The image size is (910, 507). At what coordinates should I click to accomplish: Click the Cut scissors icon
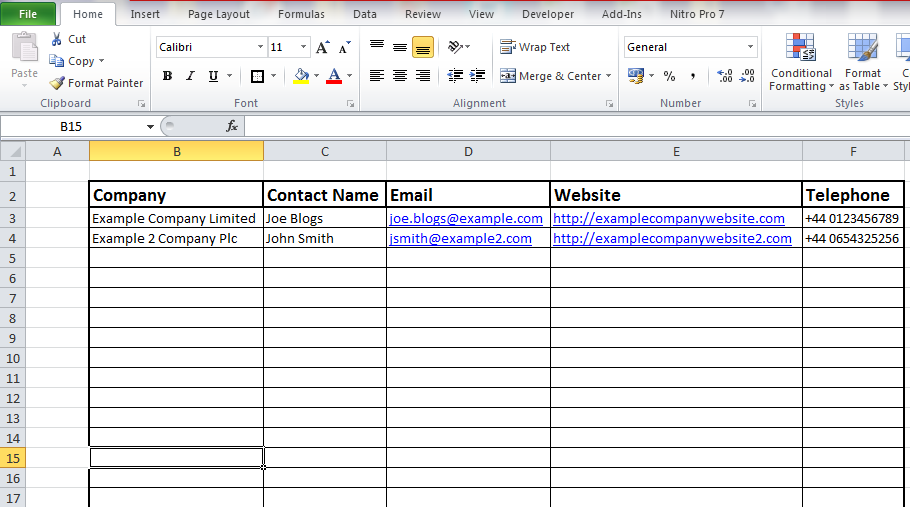point(56,39)
